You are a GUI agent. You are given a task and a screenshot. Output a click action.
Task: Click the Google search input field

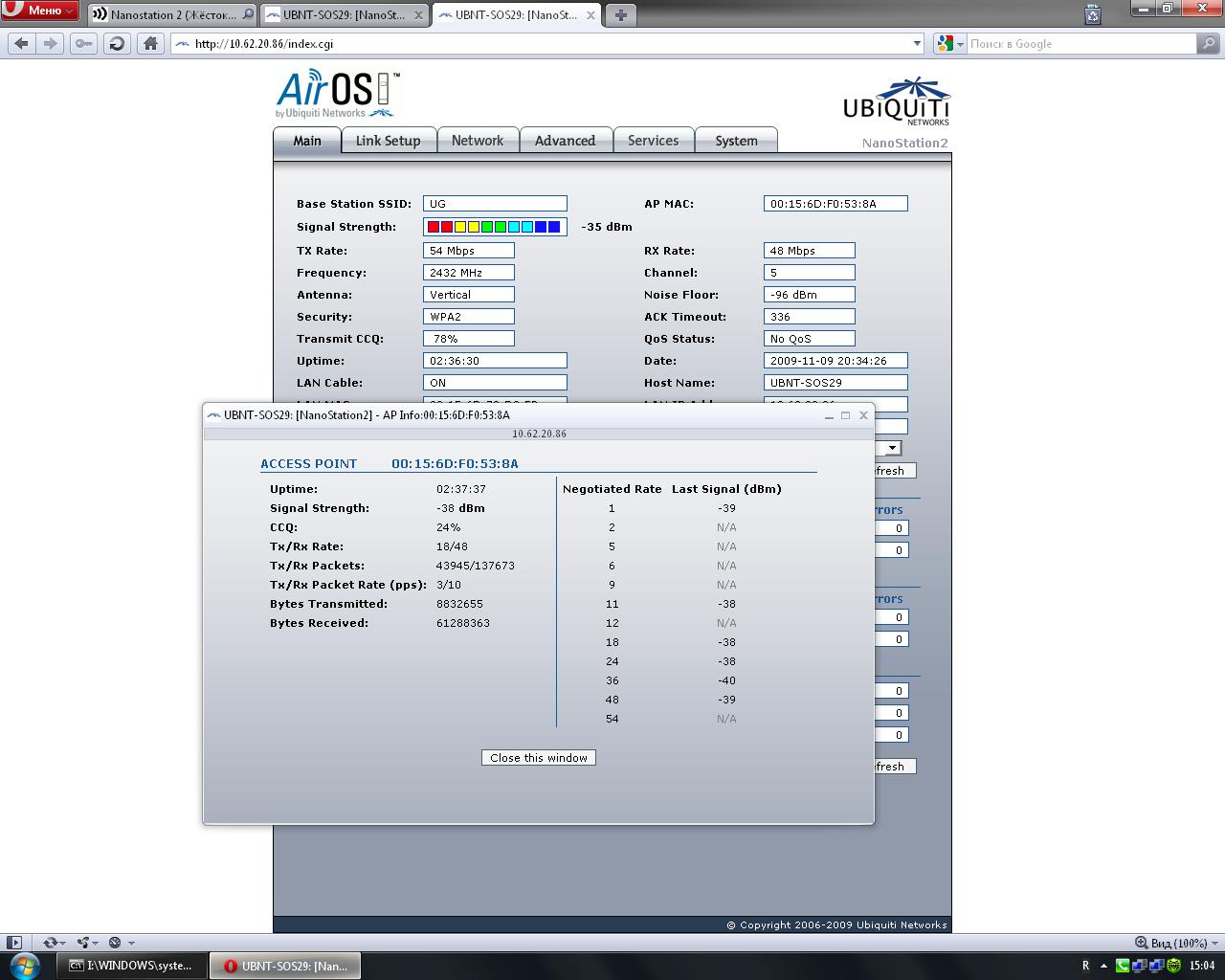pos(1081,43)
